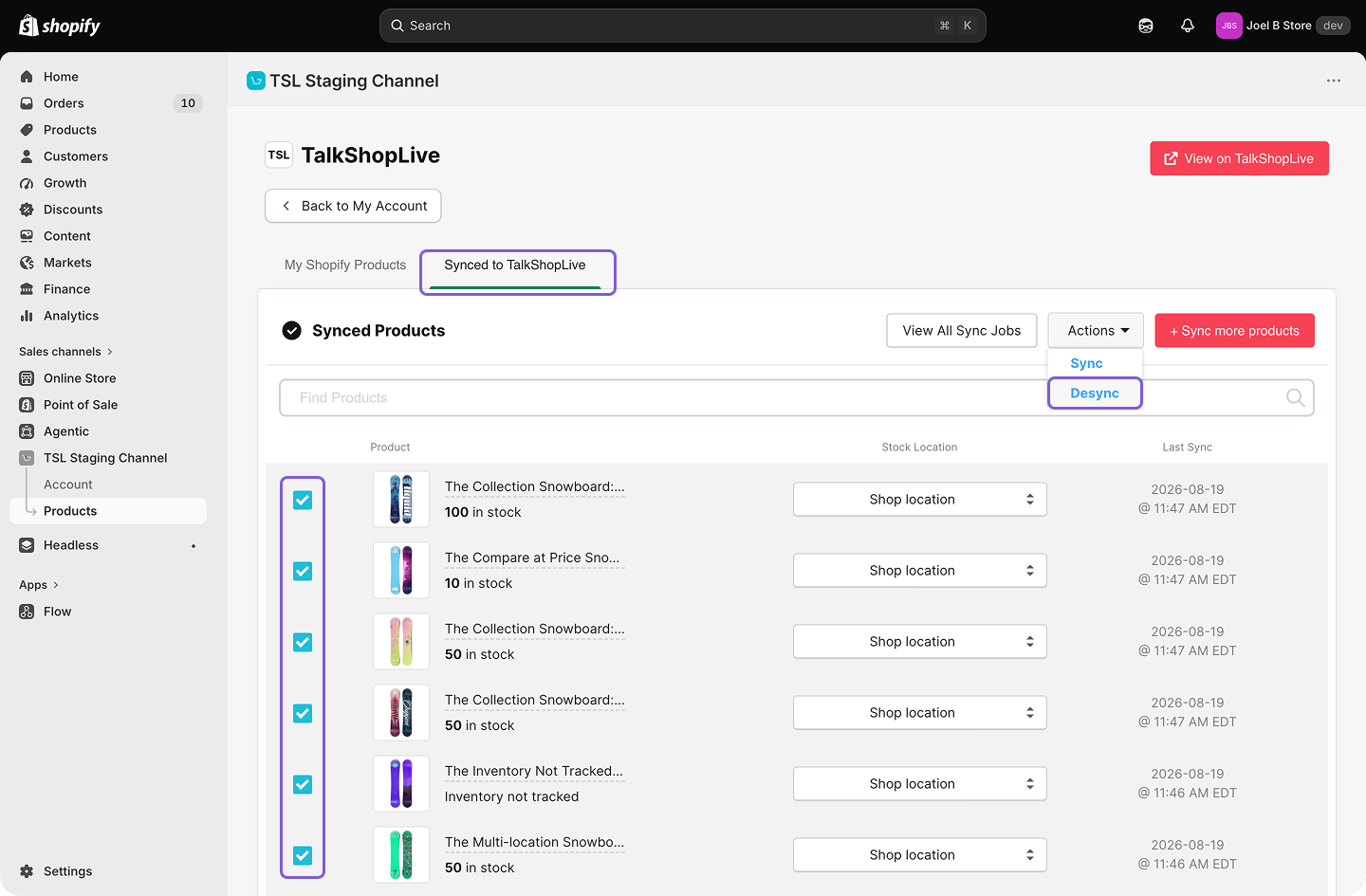The width and height of the screenshot is (1366, 896).
Task: Click the channel icon in the page header
Action: click(256, 81)
